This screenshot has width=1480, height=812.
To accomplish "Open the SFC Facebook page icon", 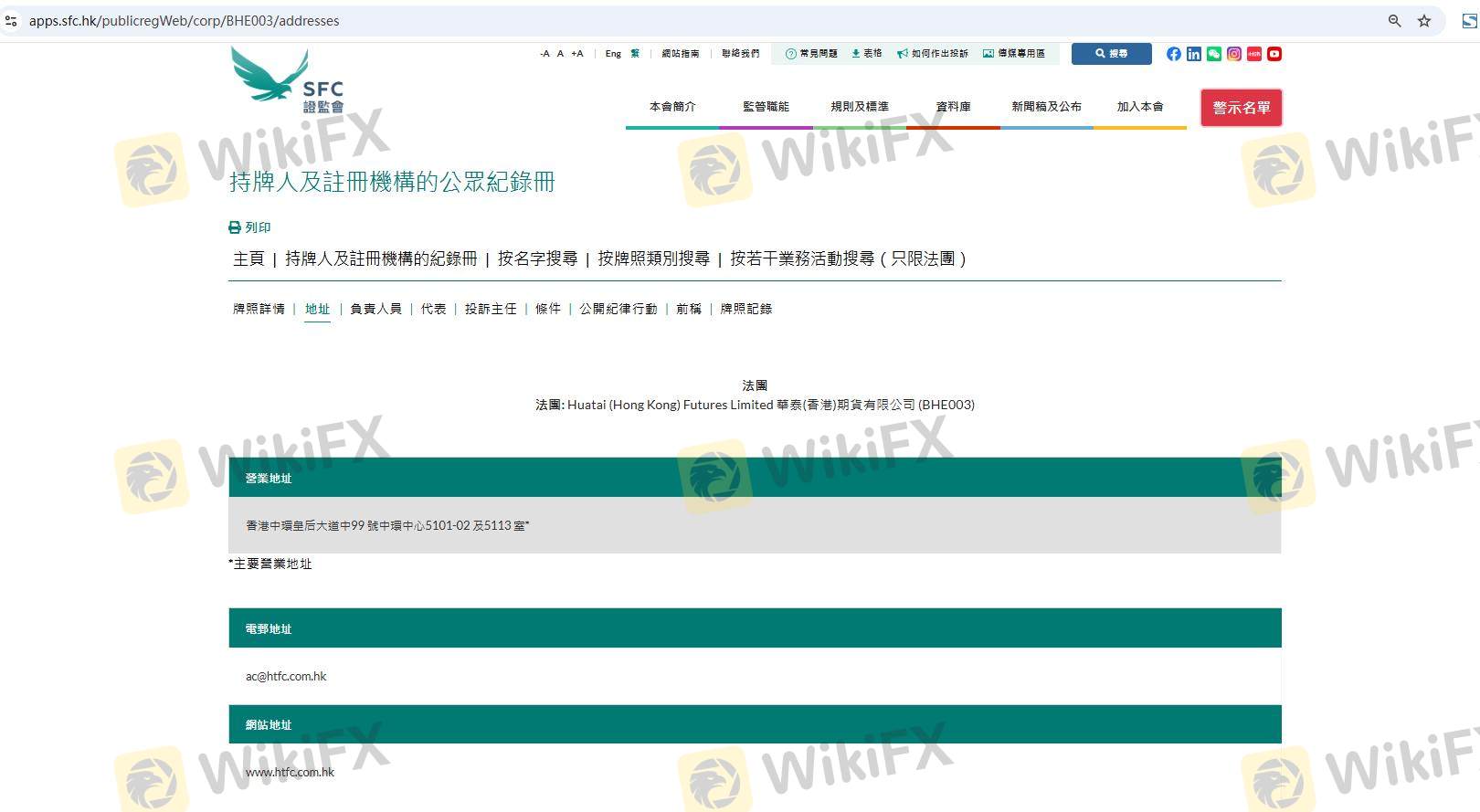I will (x=1174, y=54).
